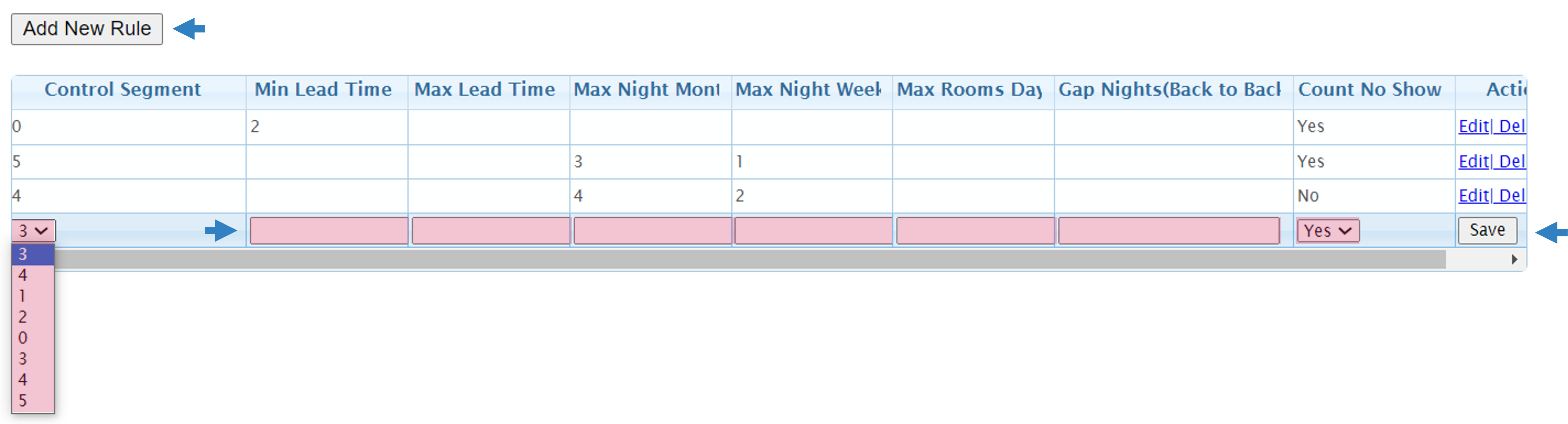Click the scrollbar right arrow
This screenshot has width=1568, height=424.
point(1514,259)
